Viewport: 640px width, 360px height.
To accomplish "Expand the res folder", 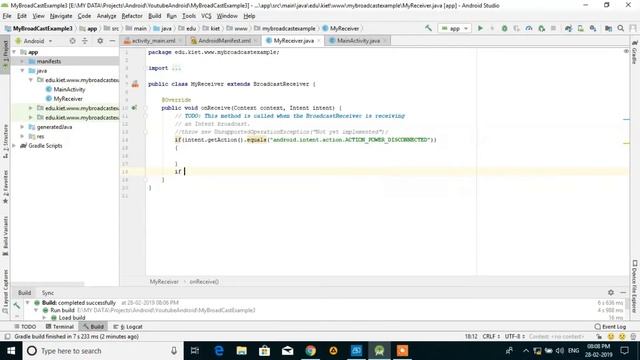I will pos(22,136).
